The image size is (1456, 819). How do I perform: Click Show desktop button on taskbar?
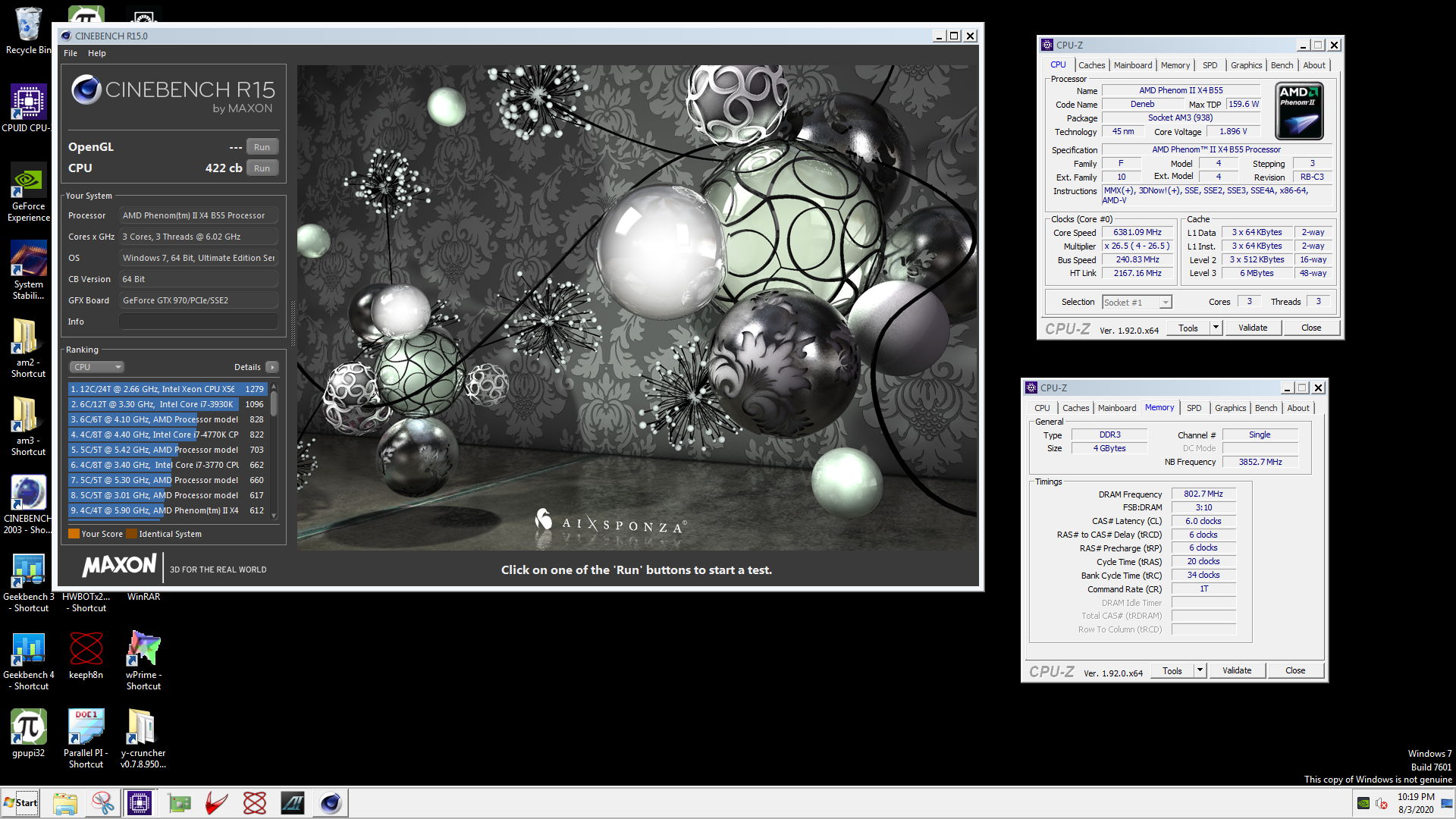(1447, 803)
